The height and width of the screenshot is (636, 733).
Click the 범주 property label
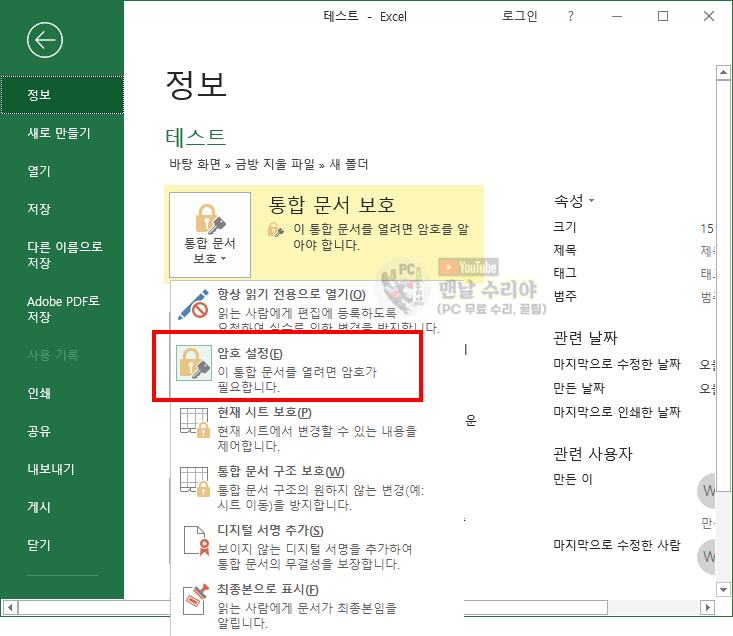tap(565, 296)
